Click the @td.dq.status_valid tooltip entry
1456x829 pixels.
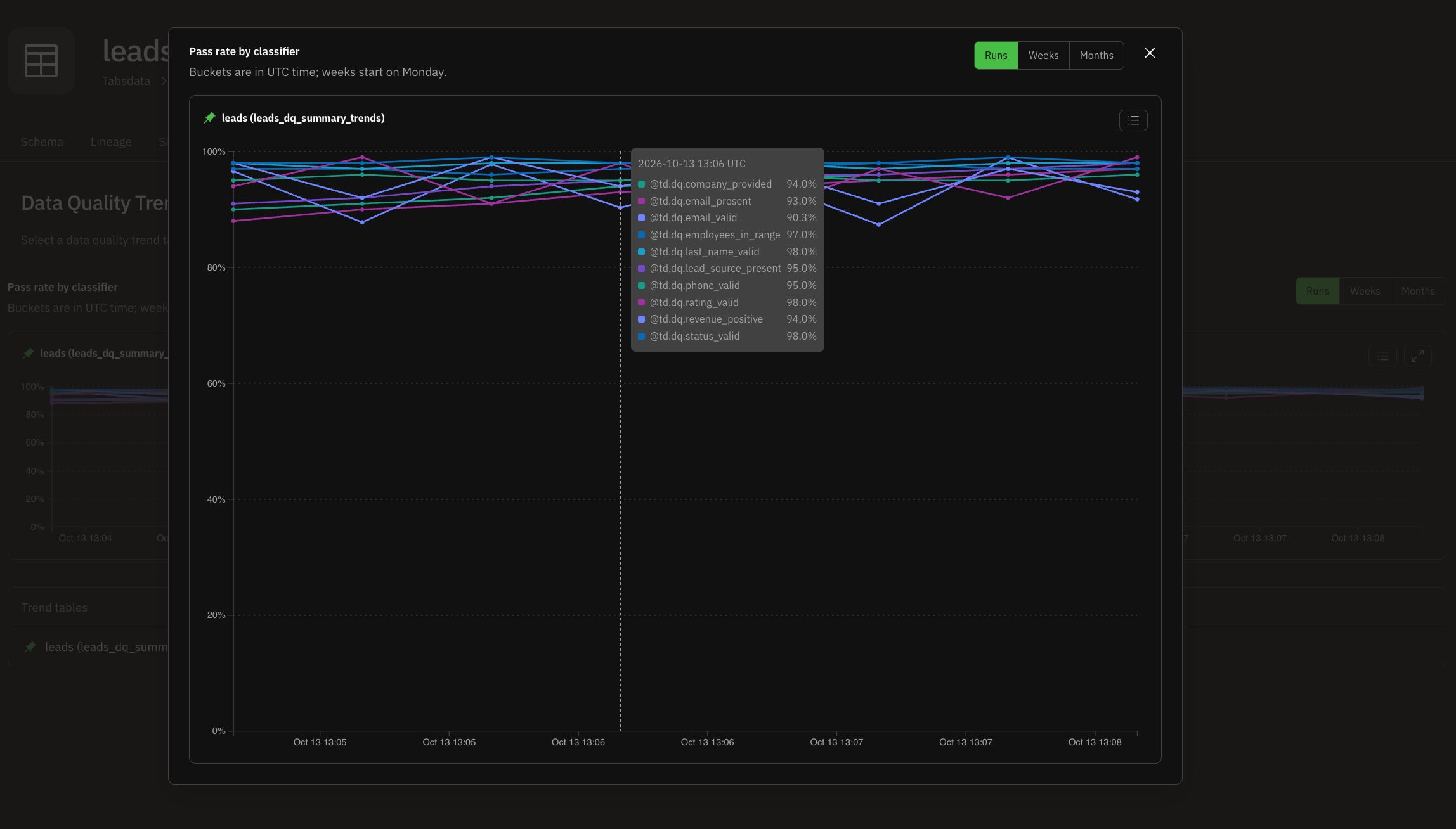tap(727, 336)
